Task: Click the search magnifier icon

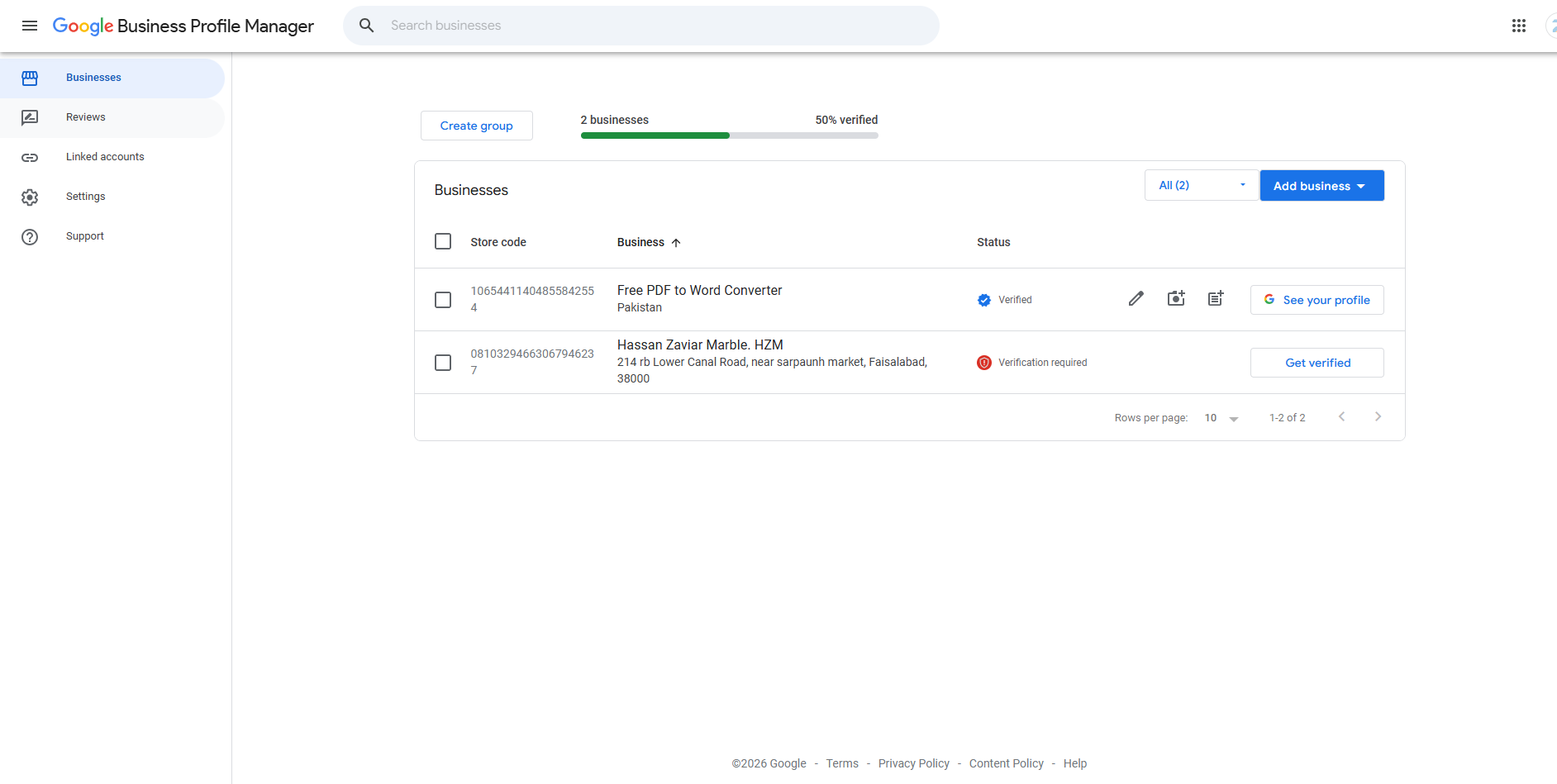Action: (x=366, y=26)
